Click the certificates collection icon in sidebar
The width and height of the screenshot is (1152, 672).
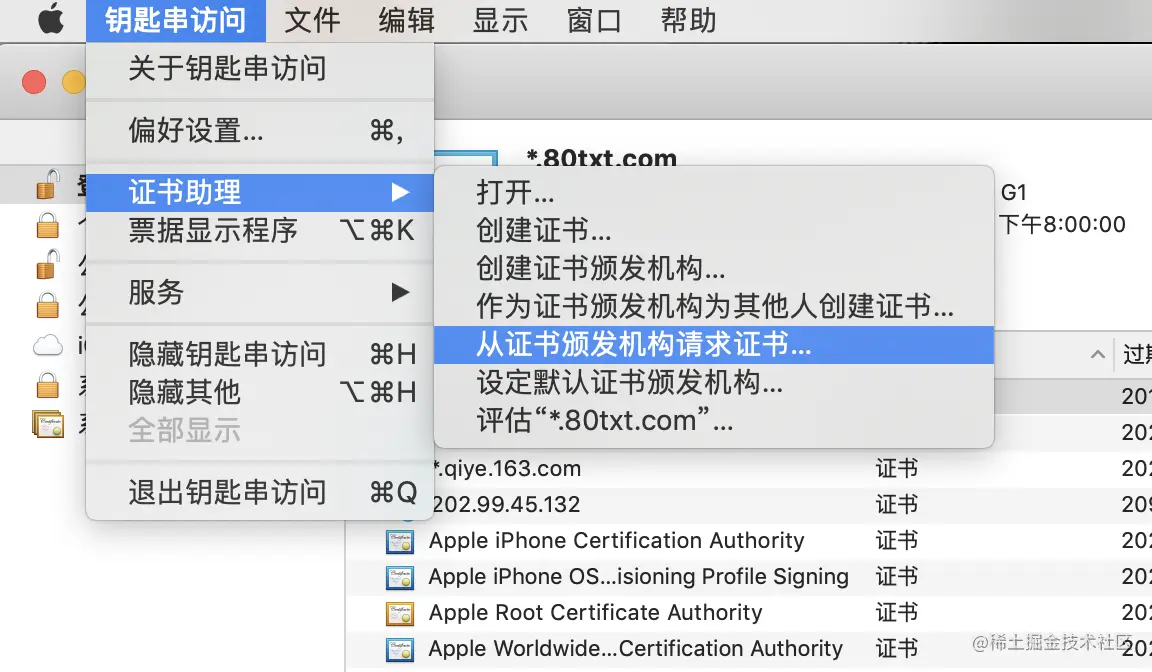pyautogui.click(x=47, y=424)
